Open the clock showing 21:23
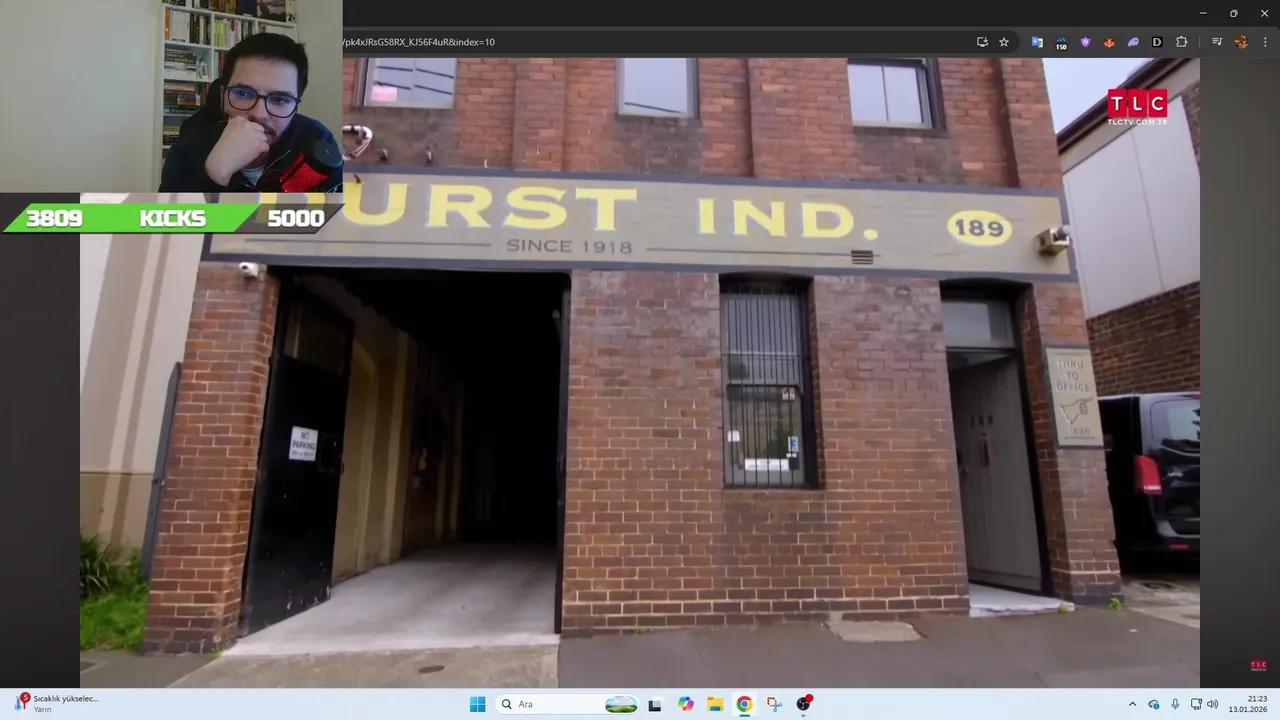Image resolution: width=1280 pixels, height=720 pixels. tap(1248, 704)
